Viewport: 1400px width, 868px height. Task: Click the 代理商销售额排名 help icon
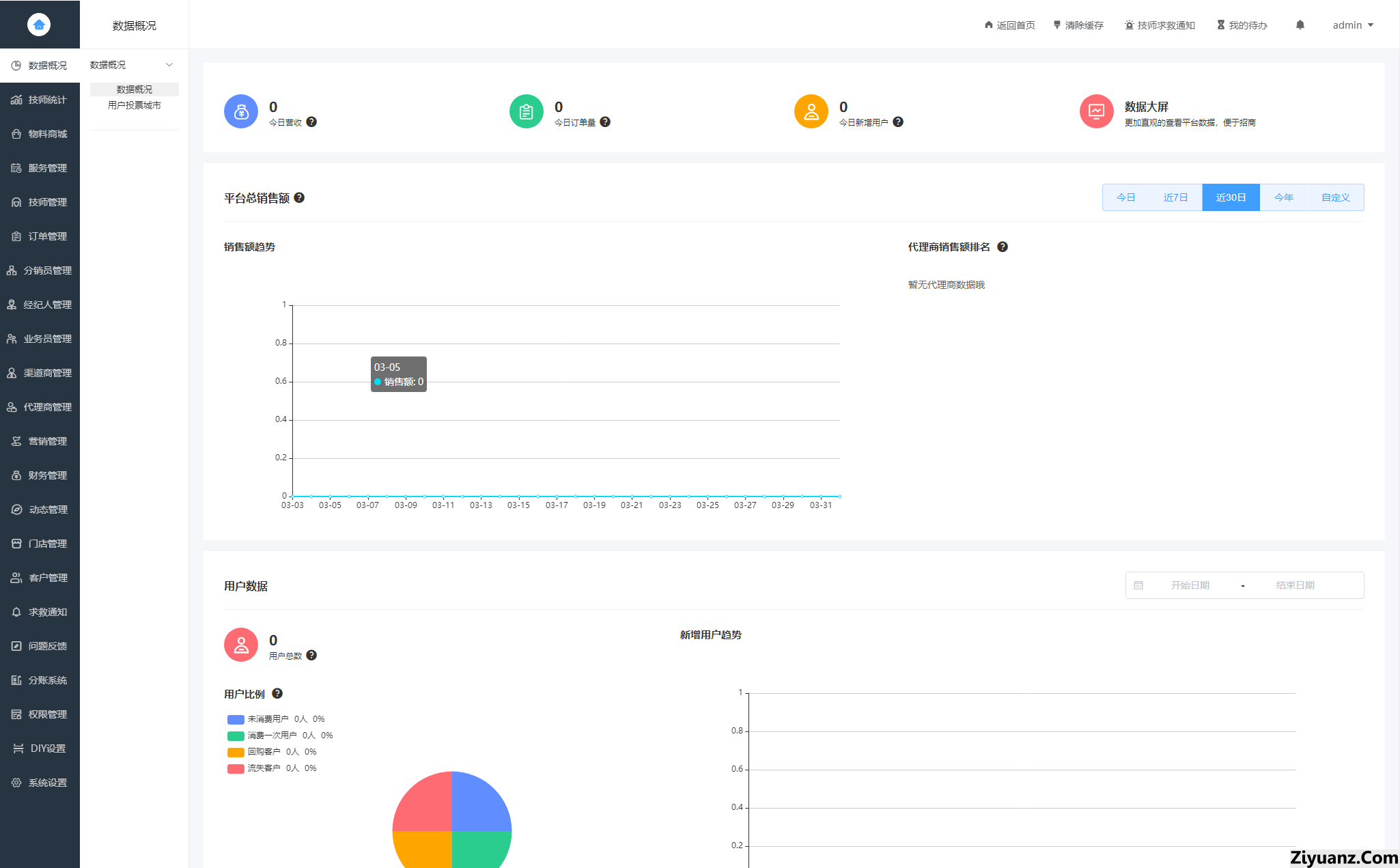click(x=1002, y=247)
